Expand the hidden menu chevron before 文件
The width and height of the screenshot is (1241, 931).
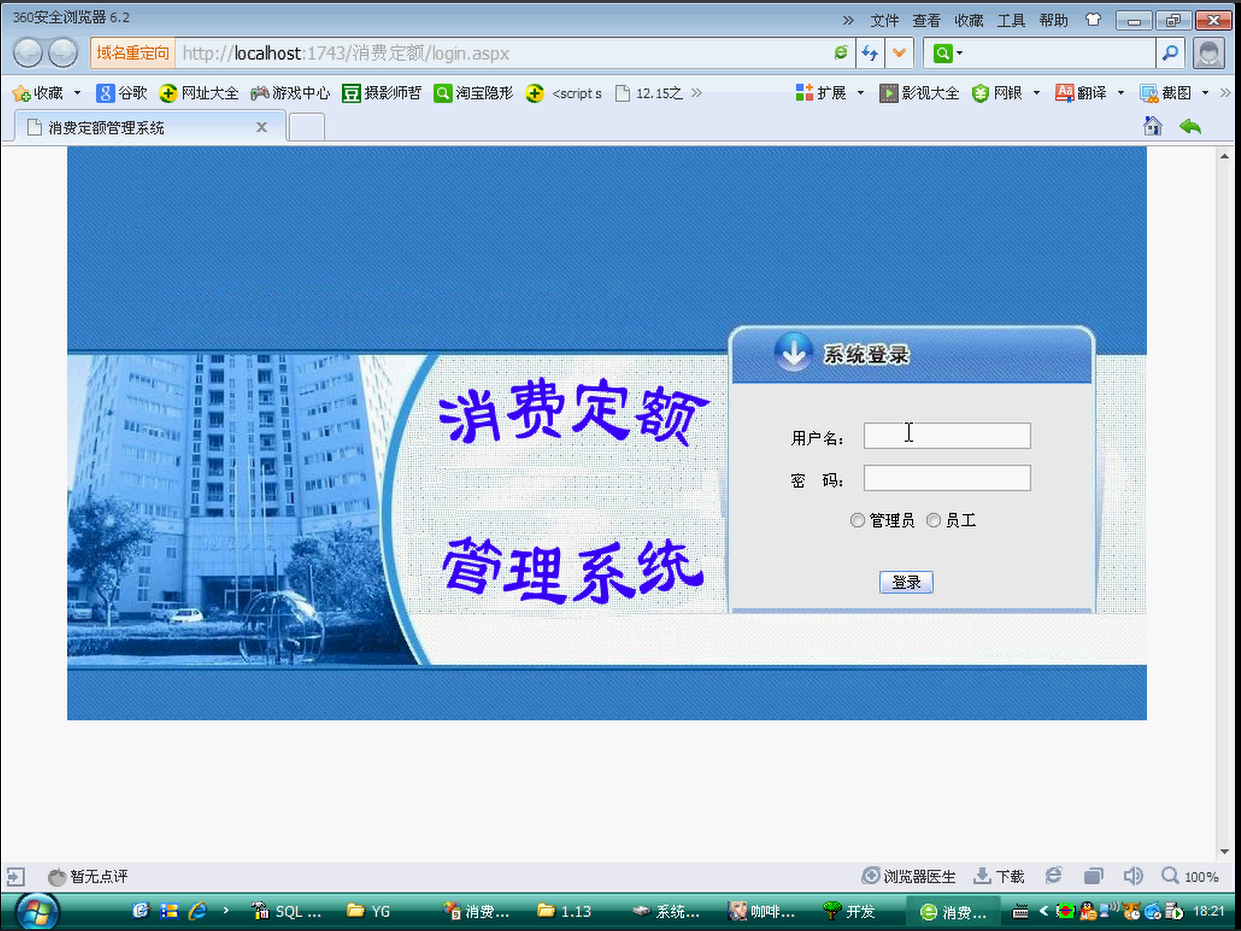(x=848, y=20)
